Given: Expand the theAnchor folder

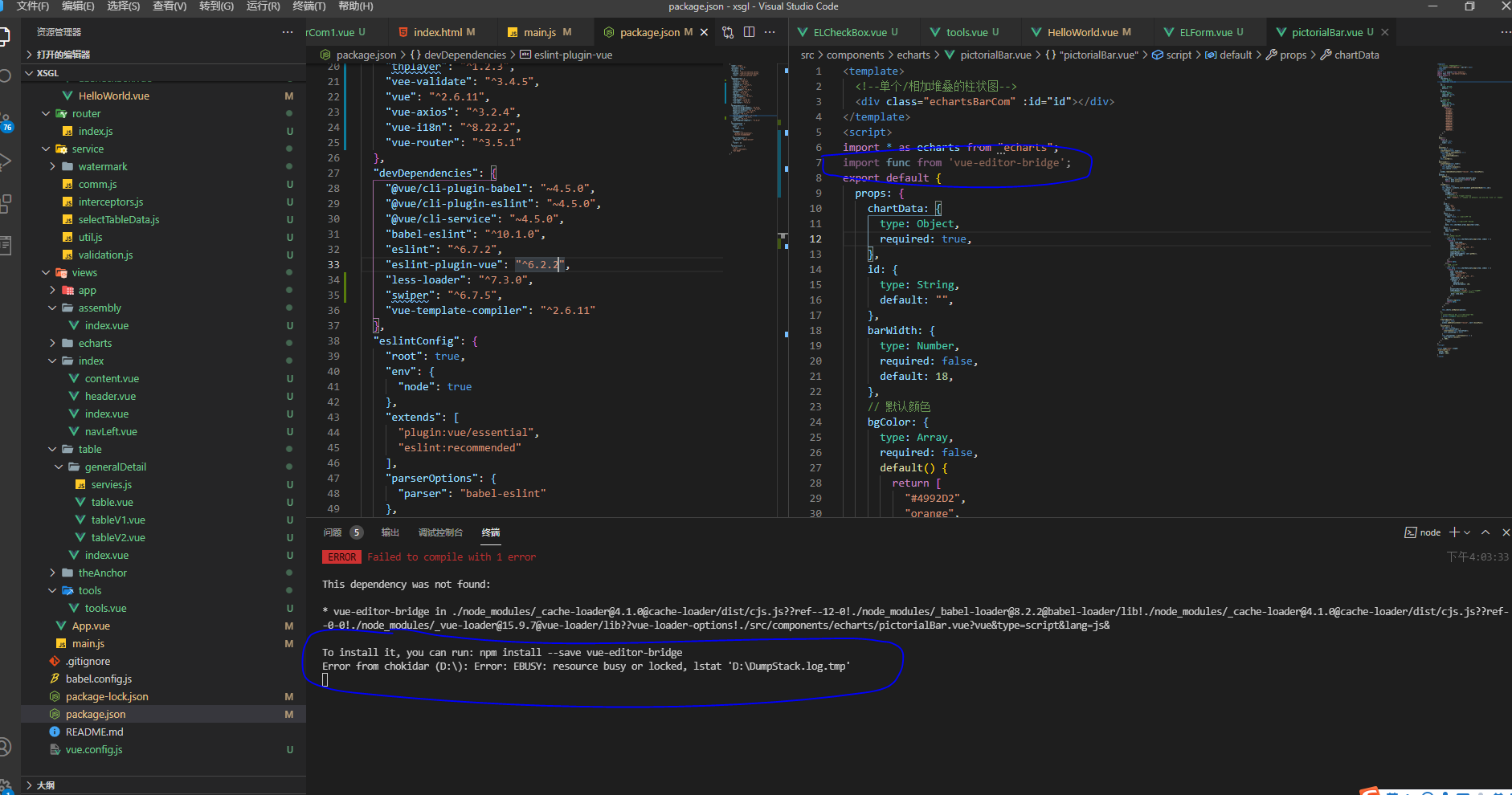Looking at the screenshot, I should click(163, 573).
